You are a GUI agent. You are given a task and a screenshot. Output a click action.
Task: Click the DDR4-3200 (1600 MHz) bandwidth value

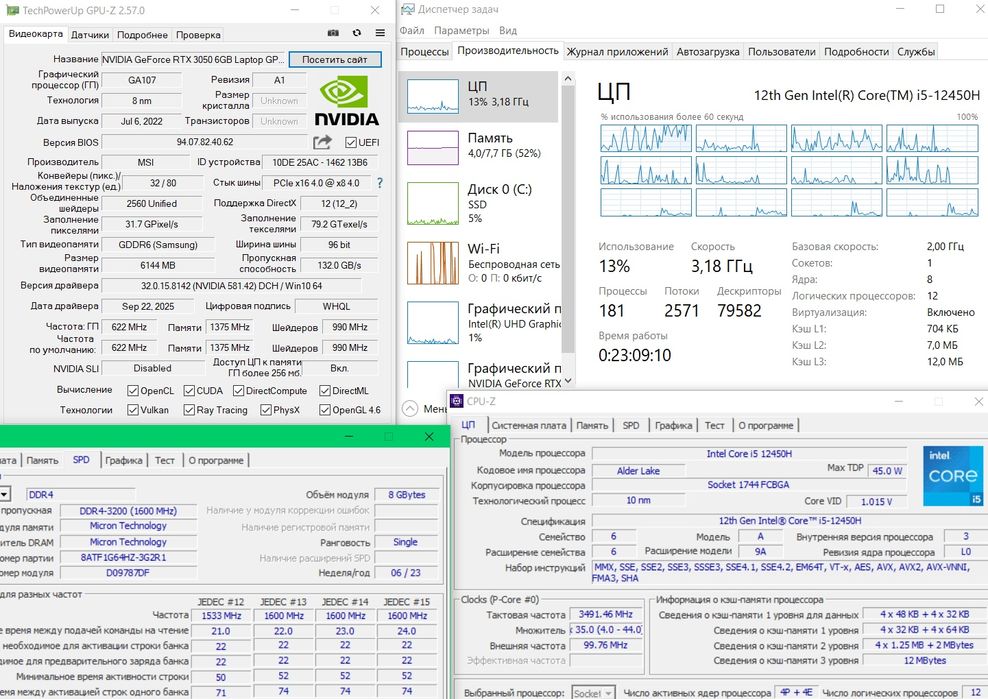tap(128, 511)
